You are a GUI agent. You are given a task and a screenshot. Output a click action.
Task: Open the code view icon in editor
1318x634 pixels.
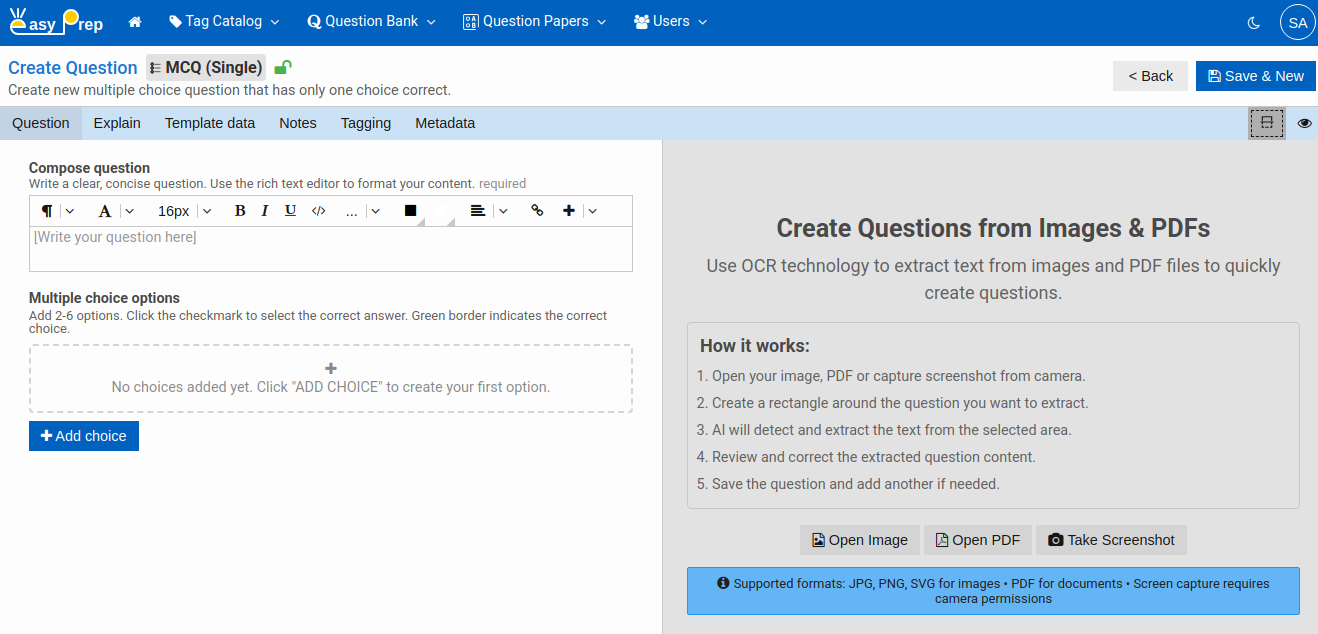click(x=318, y=210)
